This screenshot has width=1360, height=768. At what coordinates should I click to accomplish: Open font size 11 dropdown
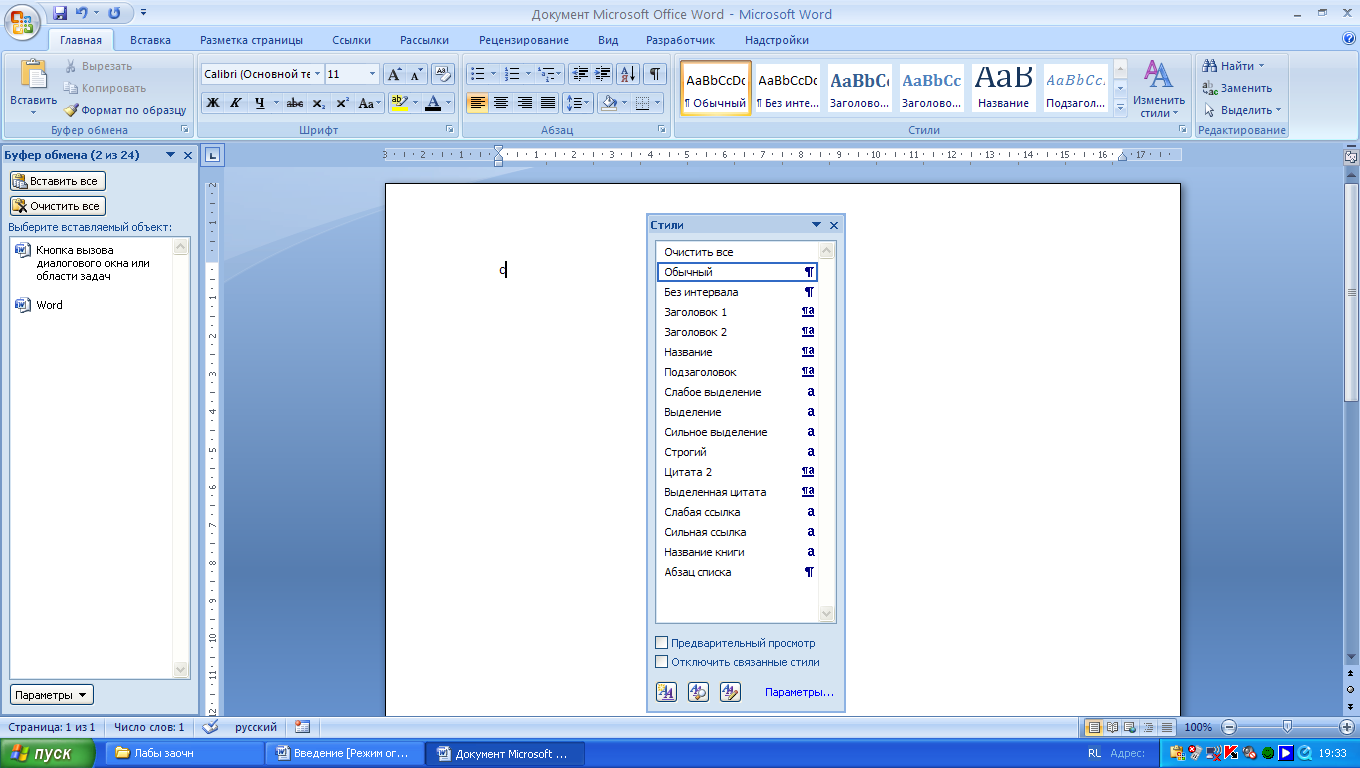(x=373, y=74)
